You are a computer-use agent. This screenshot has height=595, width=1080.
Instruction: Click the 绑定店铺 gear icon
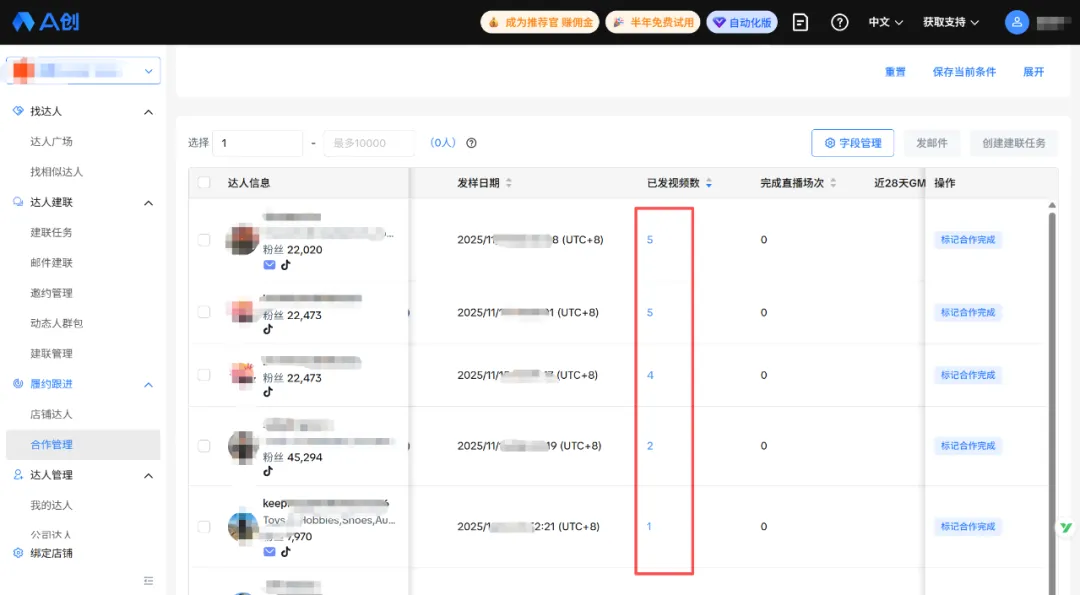19,553
